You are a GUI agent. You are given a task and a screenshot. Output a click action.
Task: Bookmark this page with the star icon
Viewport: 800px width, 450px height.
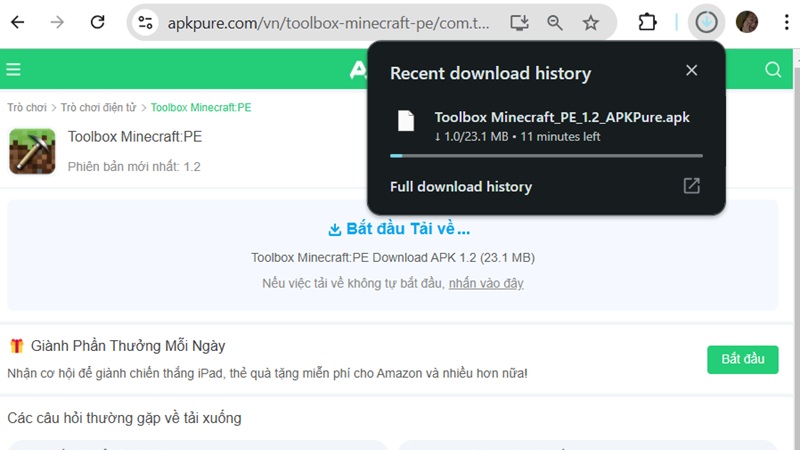point(590,22)
